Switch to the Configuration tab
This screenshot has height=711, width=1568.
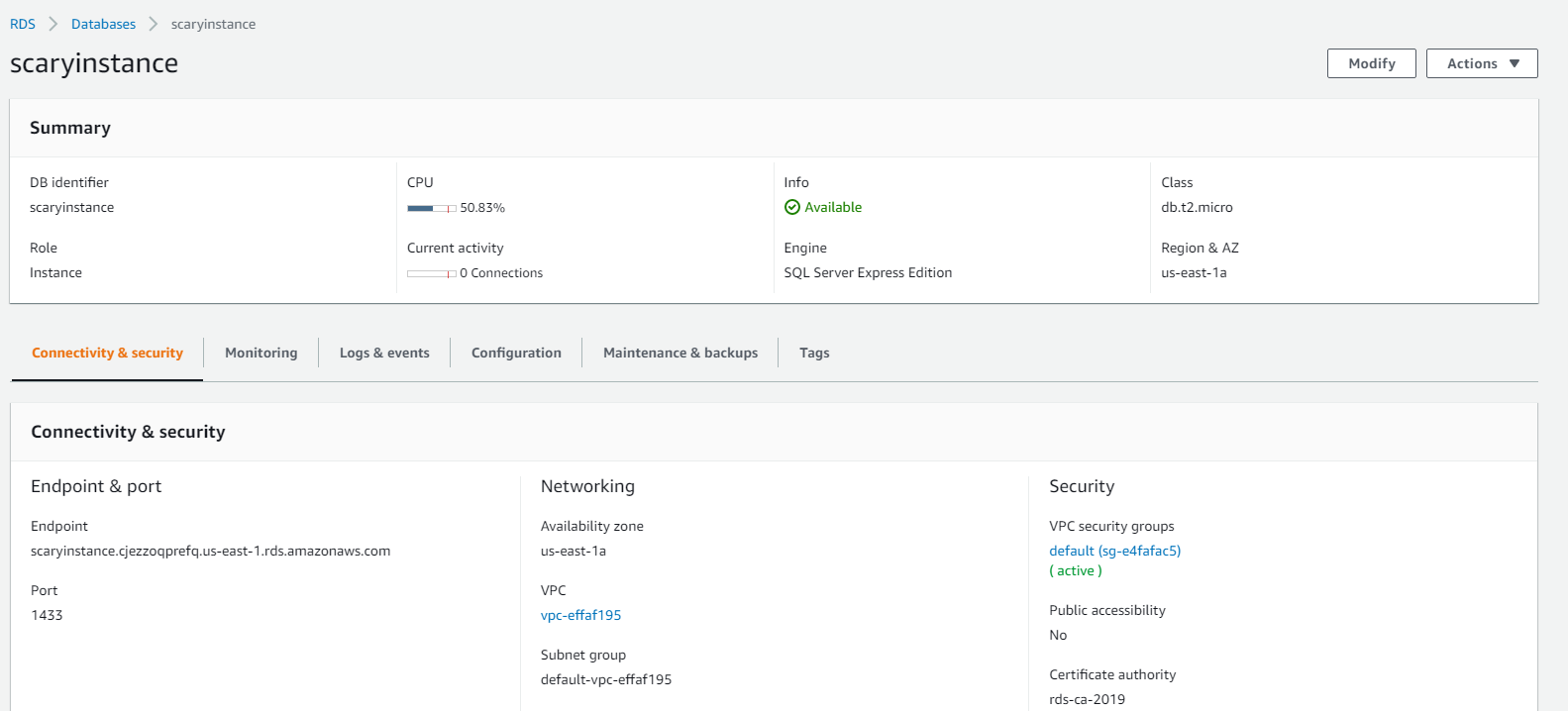point(516,354)
